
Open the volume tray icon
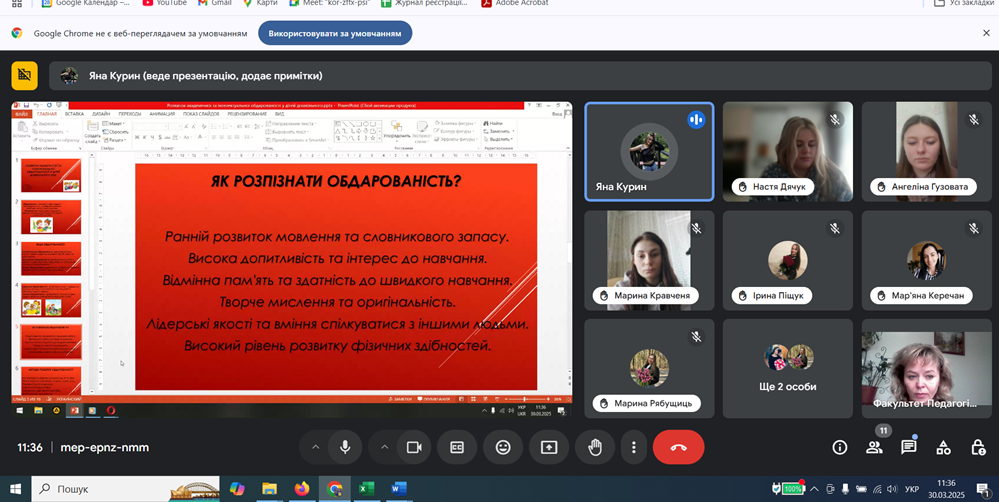click(x=892, y=489)
